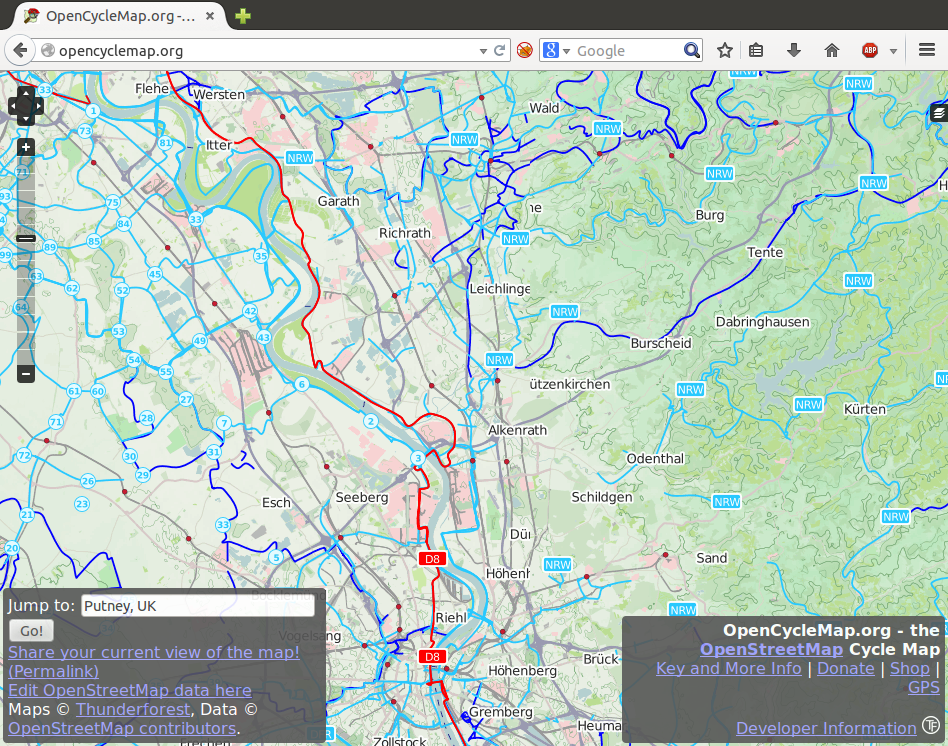The width and height of the screenshot is (948, 746).
Task: Bookmark this page with the star icon
Action: pos(725,50)
